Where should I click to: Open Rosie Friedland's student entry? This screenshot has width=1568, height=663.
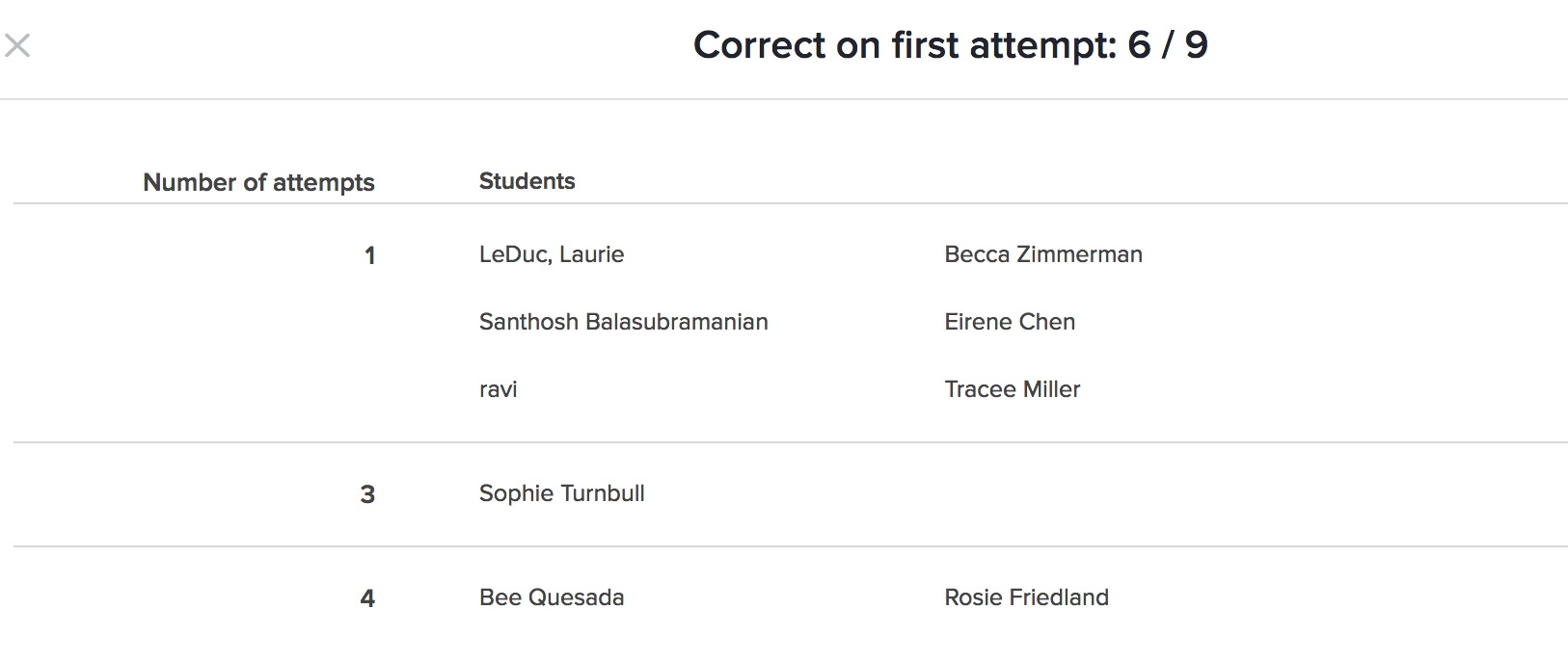tap(1026, 597)
